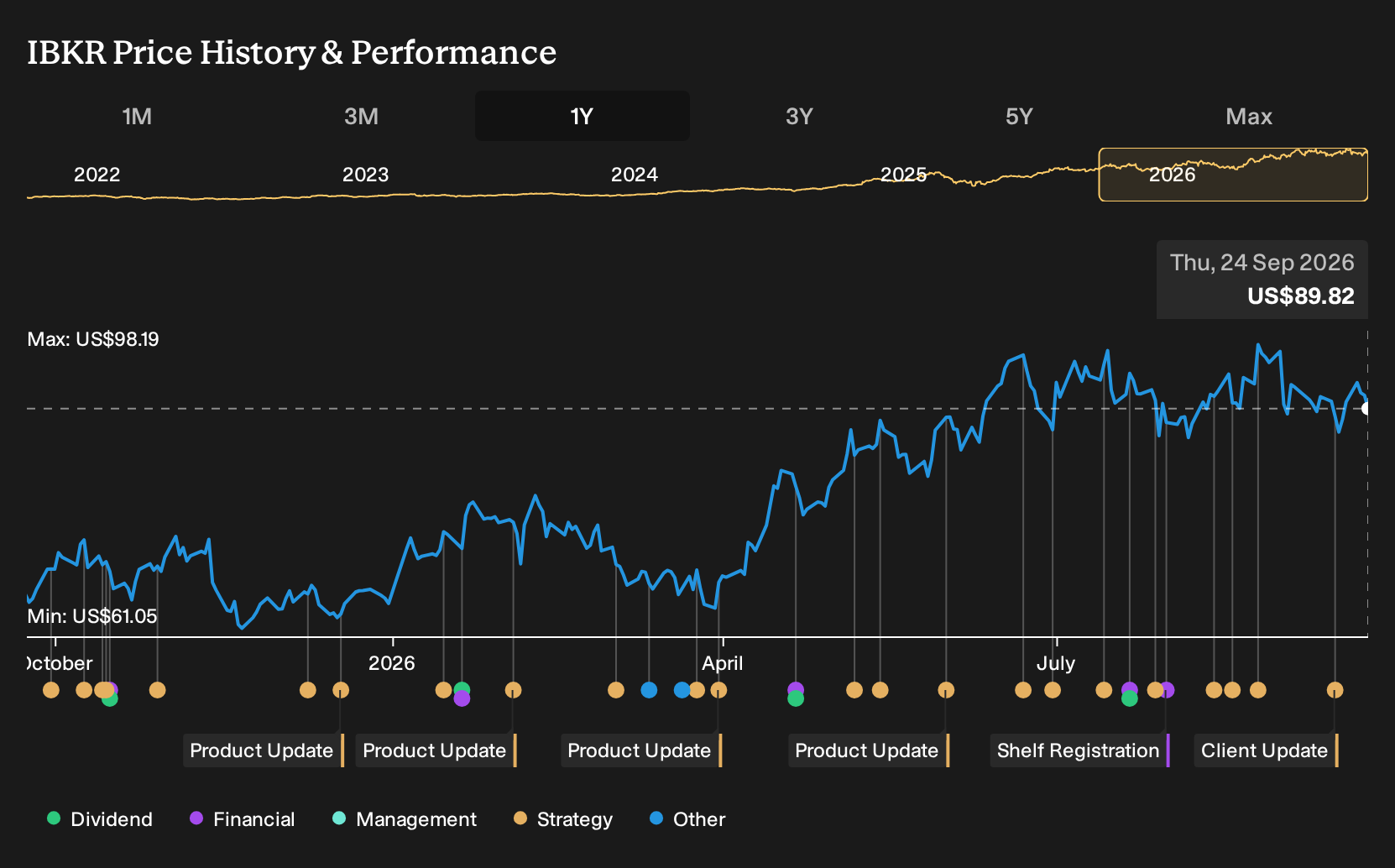This screenshot has width=1395, height=868.
Task: Click the purple Financial dot between April and July
Action: click(x=796, y=689)
